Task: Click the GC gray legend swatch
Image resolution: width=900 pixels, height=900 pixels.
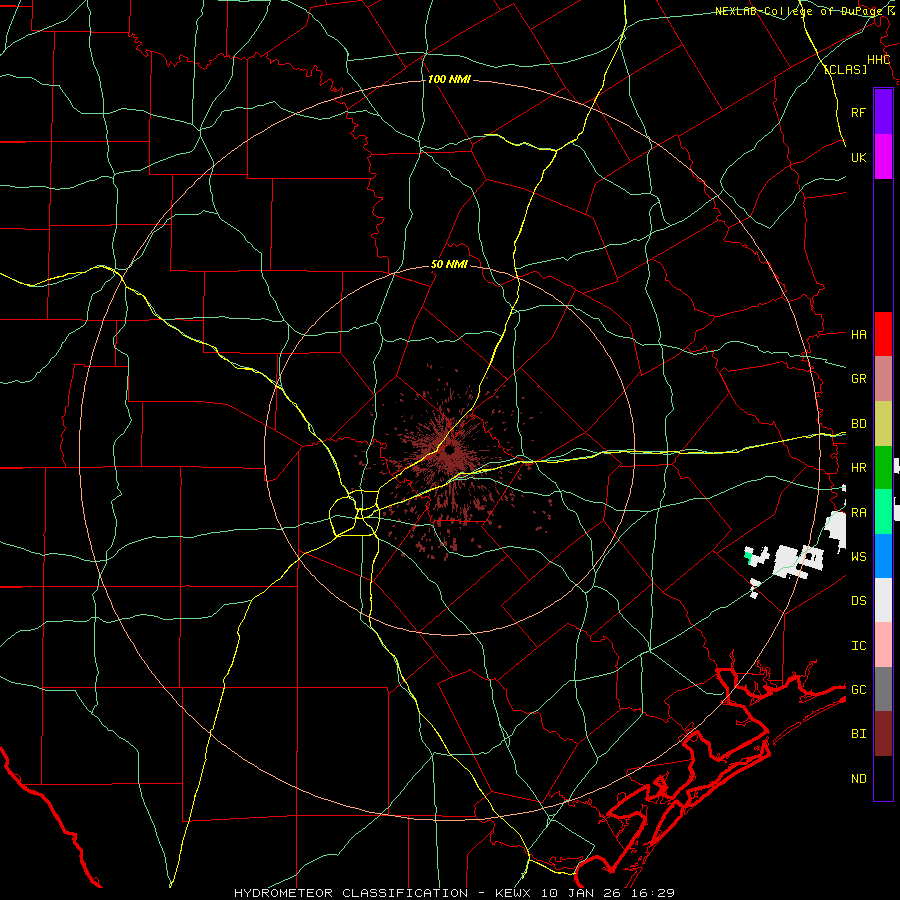Action: [x=883, y=689]
